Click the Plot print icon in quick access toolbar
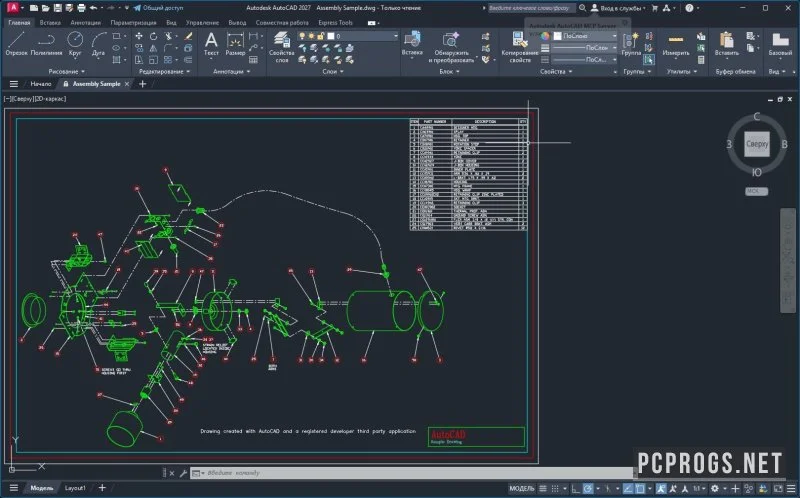 [x=81, y=8]
